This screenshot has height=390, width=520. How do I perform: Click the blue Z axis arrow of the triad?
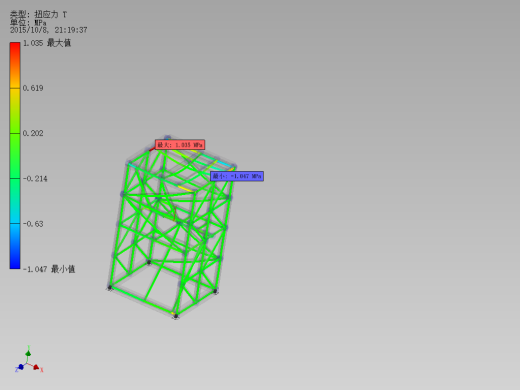pyautogui.click(x=20, y=367)
